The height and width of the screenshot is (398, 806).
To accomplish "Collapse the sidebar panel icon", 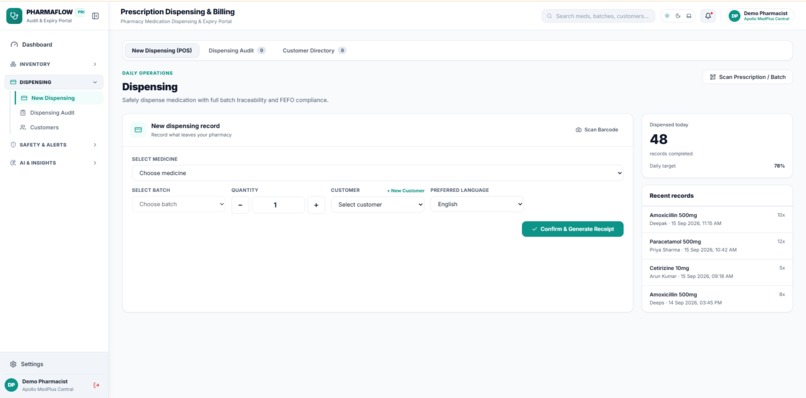I will click(95, 16).
